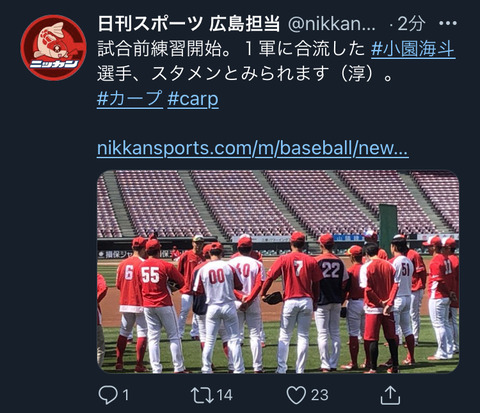Viewport: 480px width, 413px height.
Task: Open the red Nikkan carp profile avatar
Action: [x=53, y=48]
